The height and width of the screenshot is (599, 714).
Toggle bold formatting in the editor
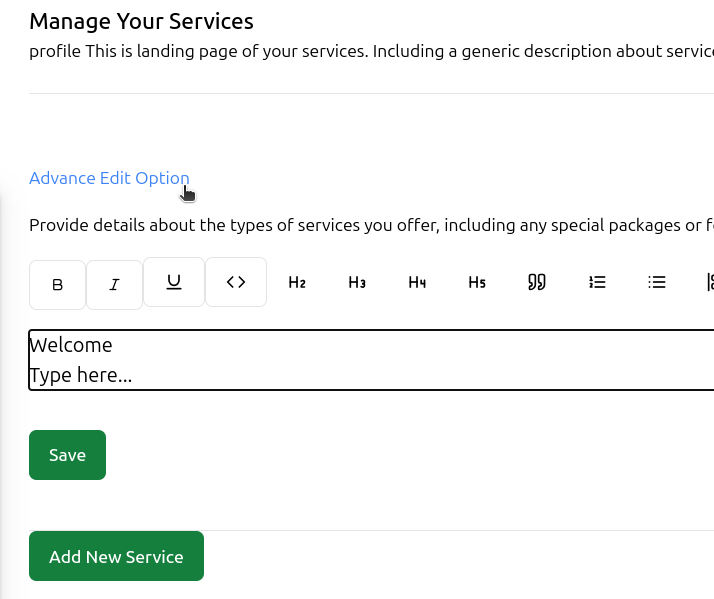click(x=57, y=285)
